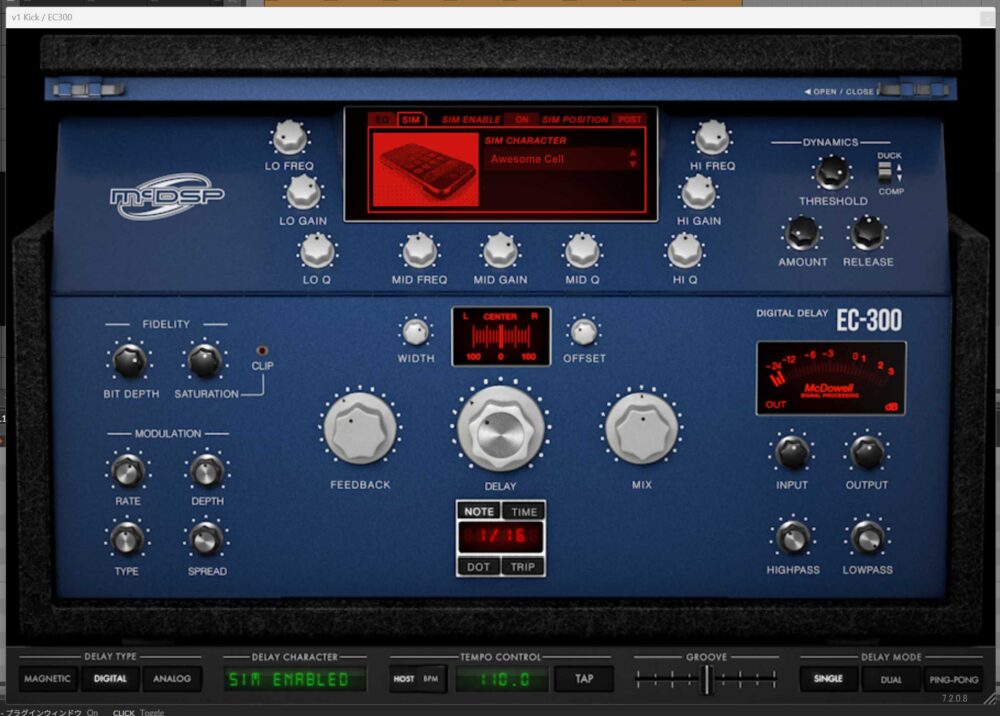This screenshot has height=716, width=1000.
Task: Select the dynamics AMOUNT knob
Action: [802, 233]
